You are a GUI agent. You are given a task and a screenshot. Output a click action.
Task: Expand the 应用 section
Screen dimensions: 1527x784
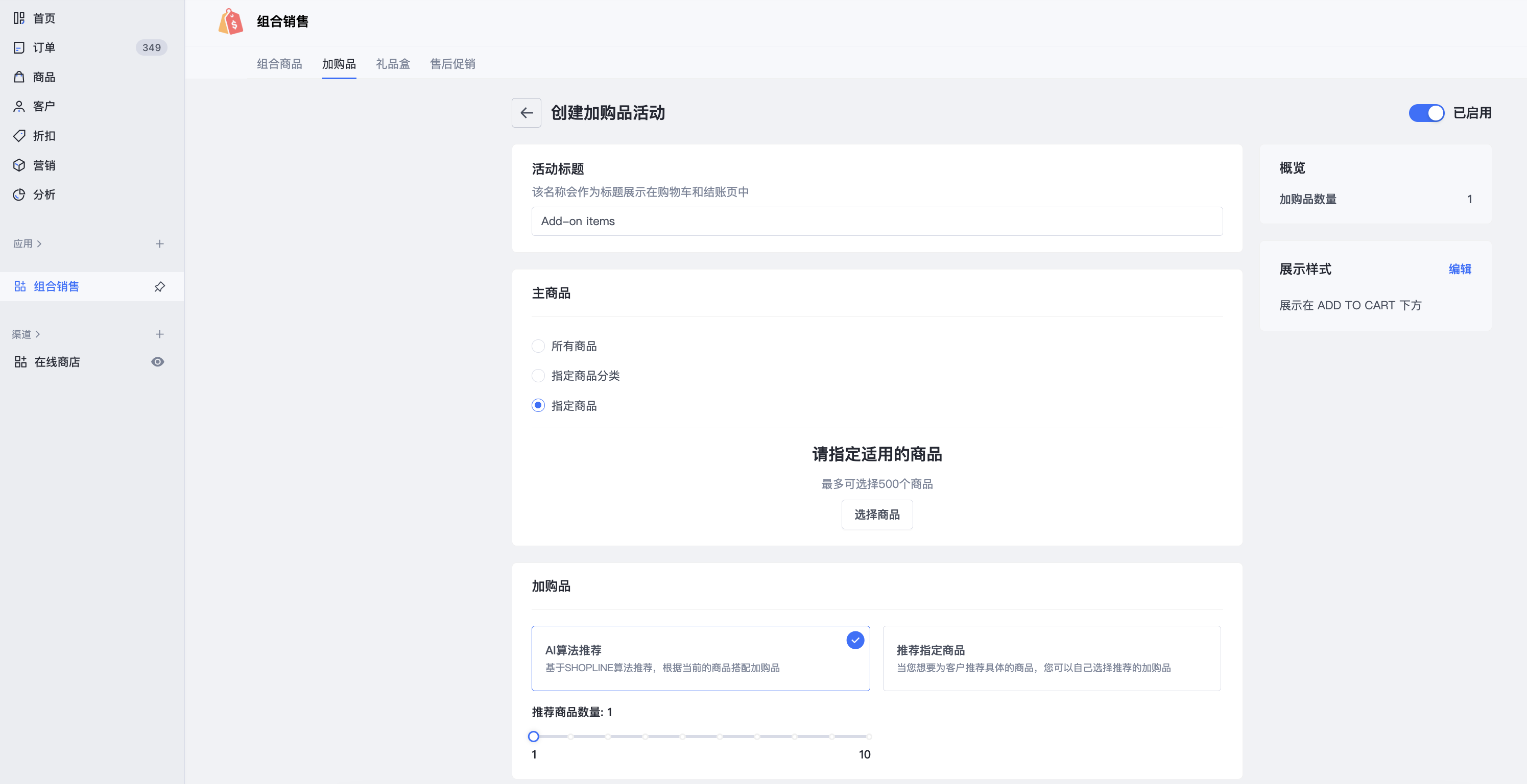[27, 243]
